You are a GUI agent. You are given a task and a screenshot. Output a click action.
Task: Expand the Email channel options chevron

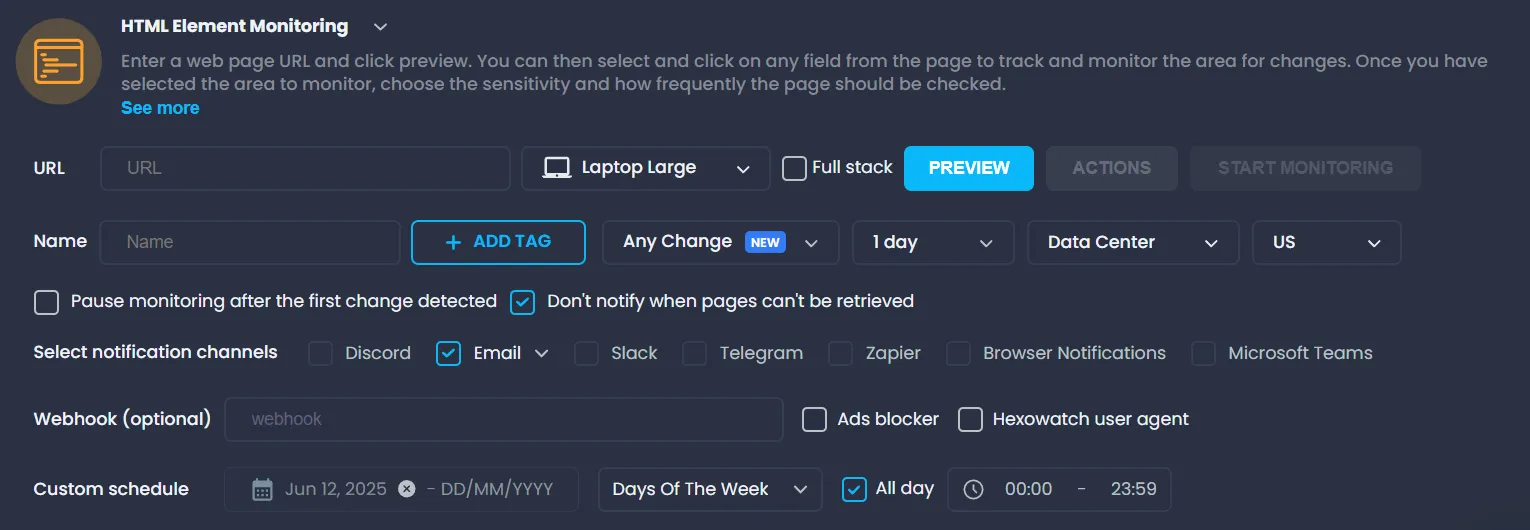click(542, 353)
